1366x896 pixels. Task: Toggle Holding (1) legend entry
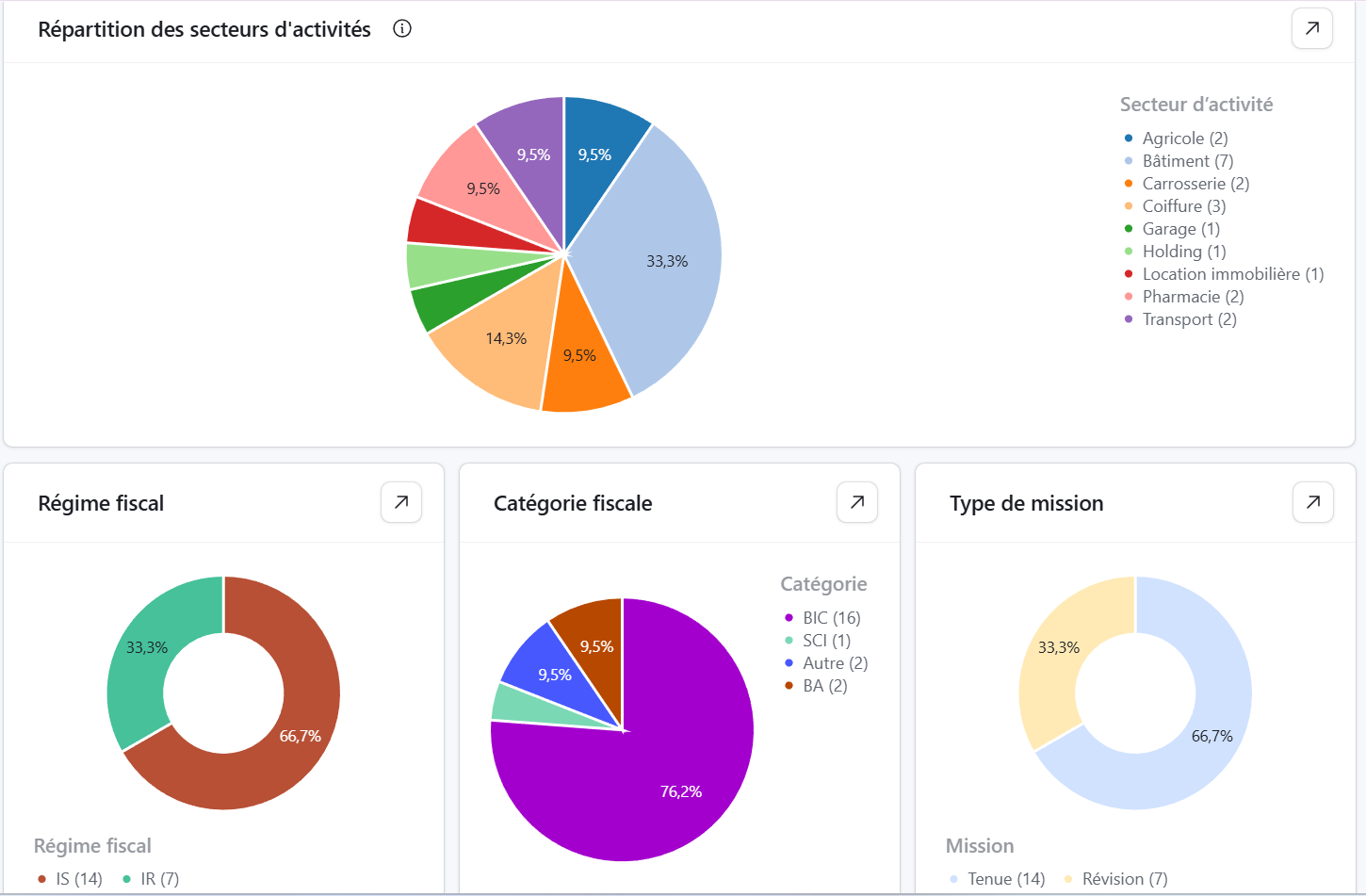[1176, 252]
